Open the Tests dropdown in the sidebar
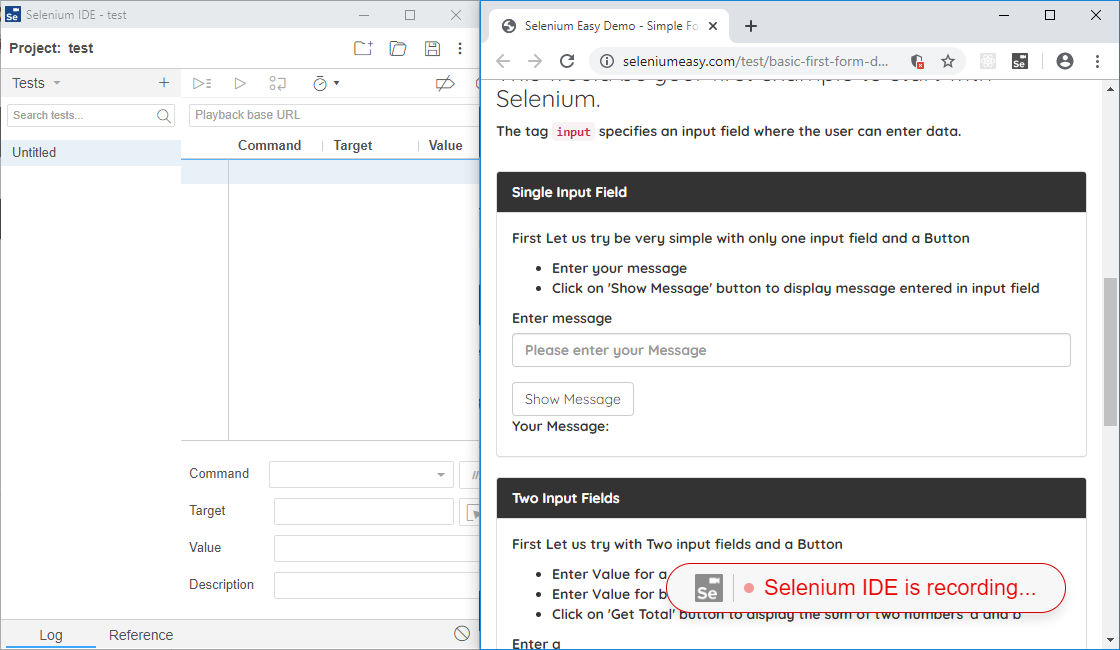 coord(38,83)
